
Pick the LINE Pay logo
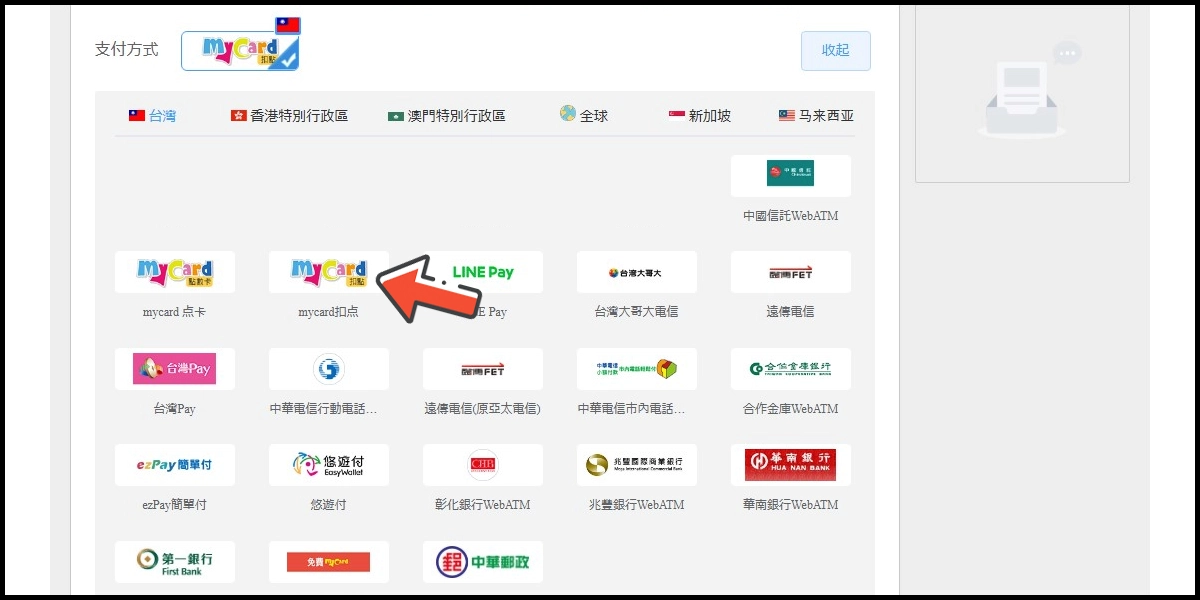coord(483,272)
